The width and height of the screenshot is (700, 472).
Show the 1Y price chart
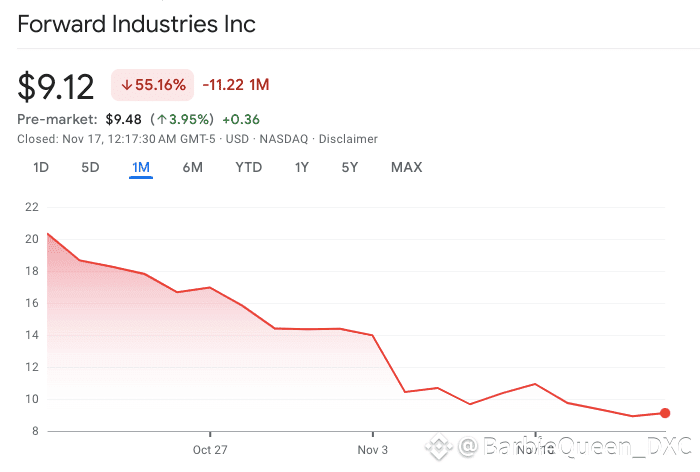coord(301,167)
